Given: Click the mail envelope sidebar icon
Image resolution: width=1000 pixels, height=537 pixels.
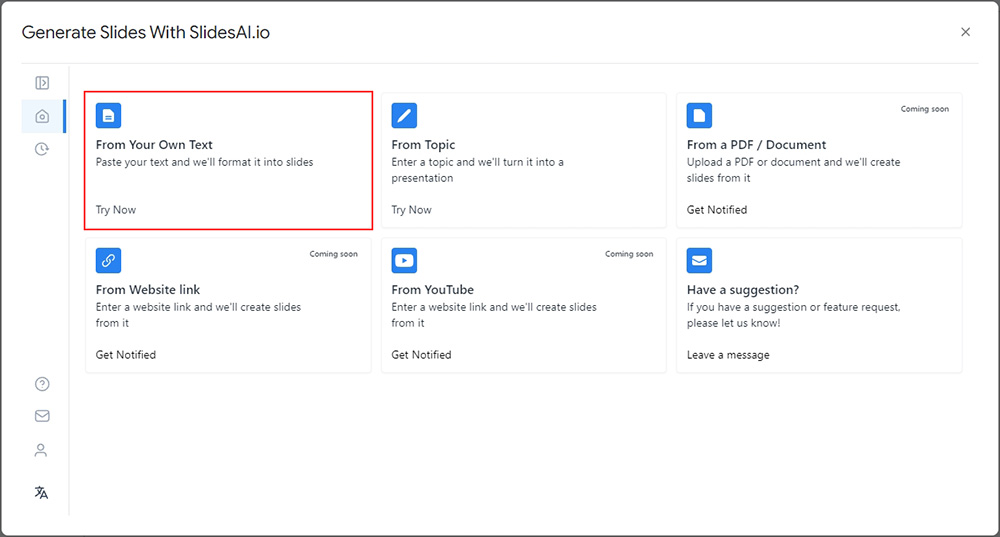Looking at the screenshot, I should click(42, 416).
